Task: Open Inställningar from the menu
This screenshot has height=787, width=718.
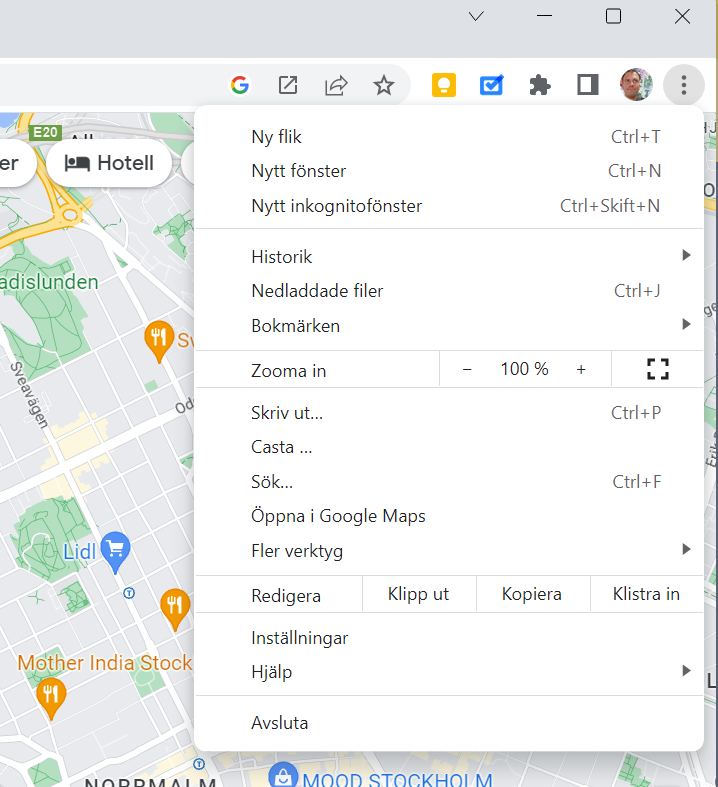Action: 300,638
